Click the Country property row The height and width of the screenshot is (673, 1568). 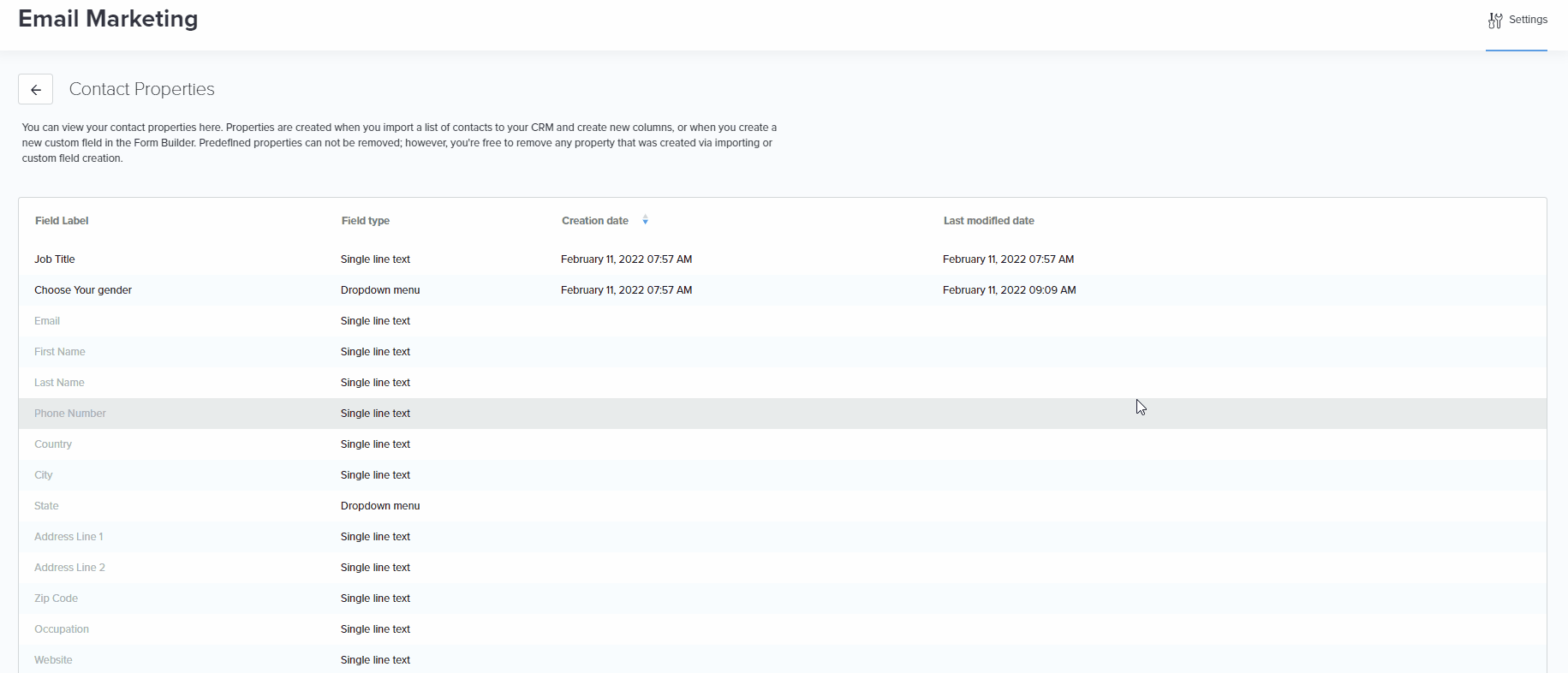click(x=53, y=444)
